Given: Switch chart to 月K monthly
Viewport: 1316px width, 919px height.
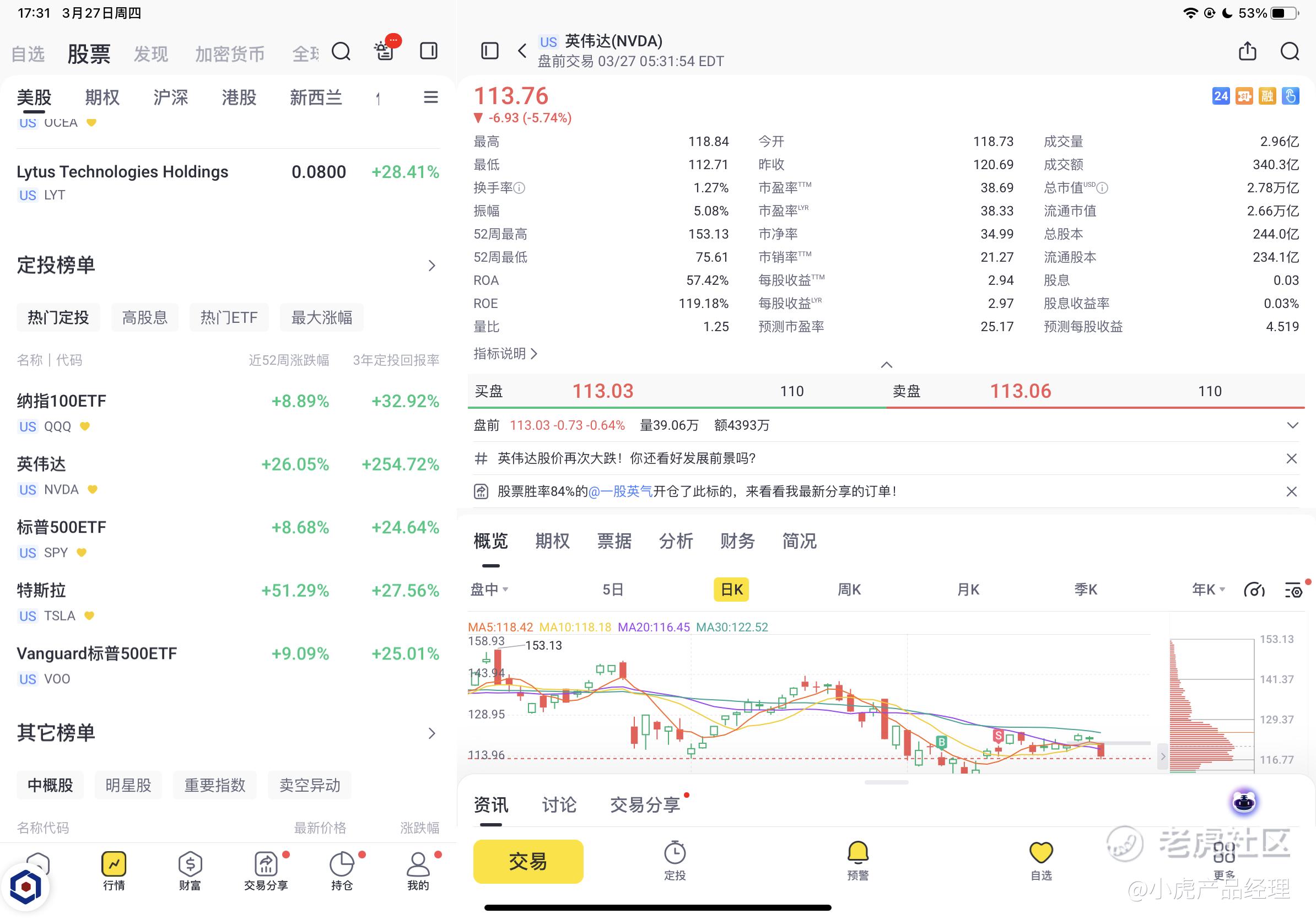Looking at the screenshot, I should pyautogui.click(x=968, y=590).
